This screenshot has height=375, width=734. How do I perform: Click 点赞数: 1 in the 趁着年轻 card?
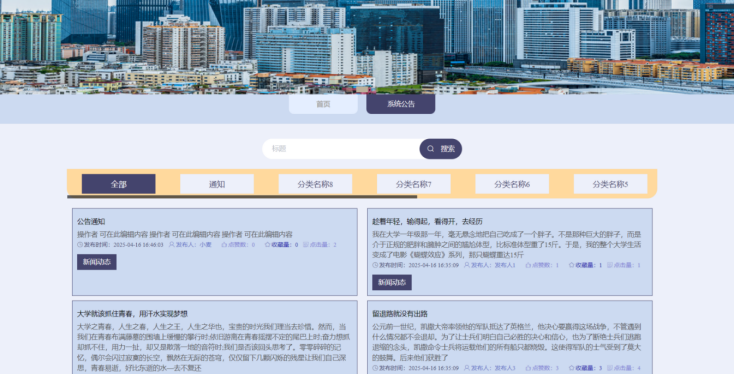click(545, 265)
